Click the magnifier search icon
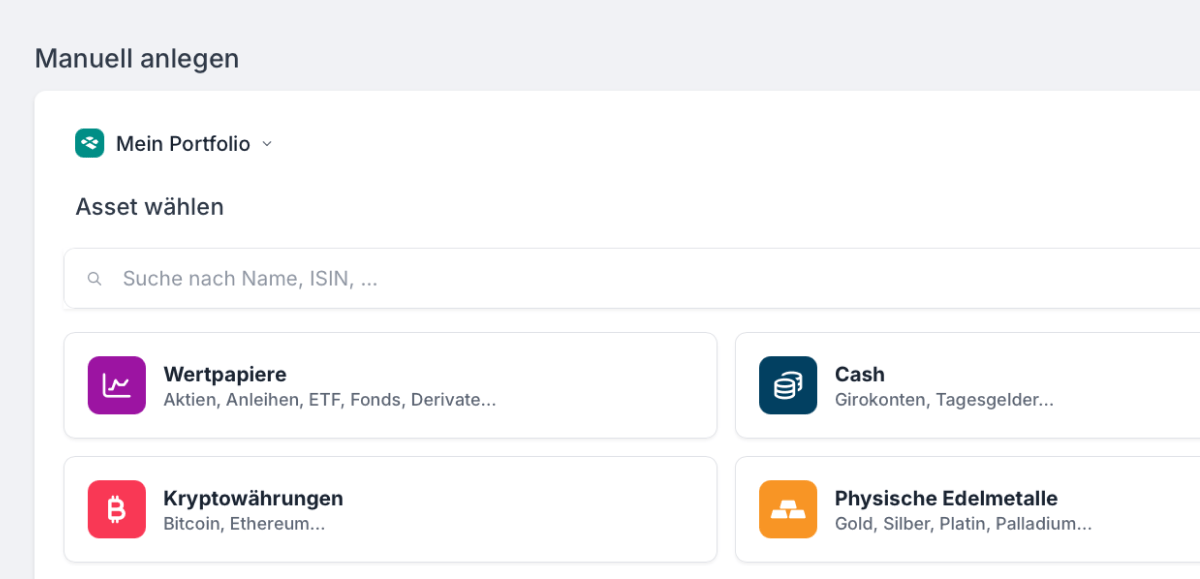Screen dimensions: 1200x579 click(x=95, y=279)
